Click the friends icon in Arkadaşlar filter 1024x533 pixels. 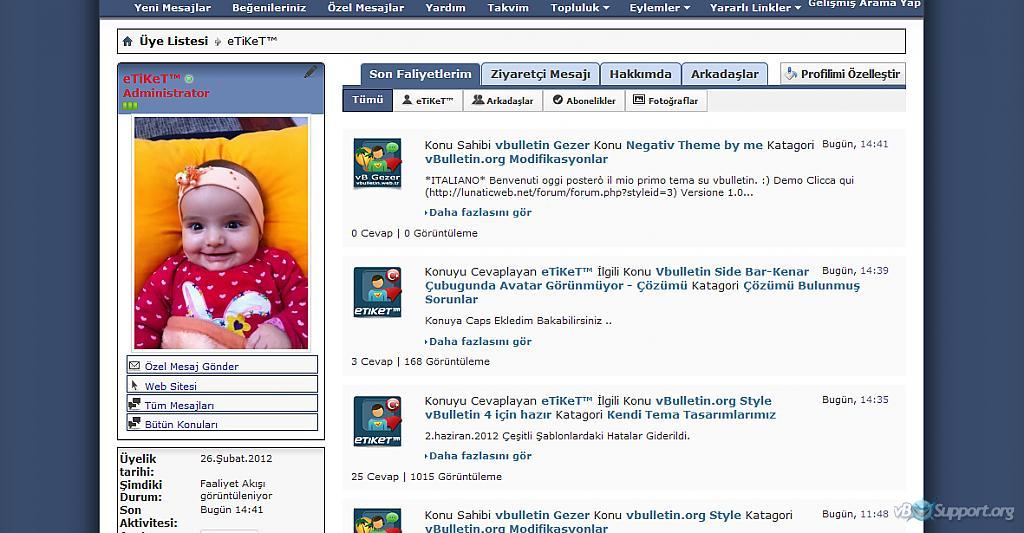click(x=478, y=101)
